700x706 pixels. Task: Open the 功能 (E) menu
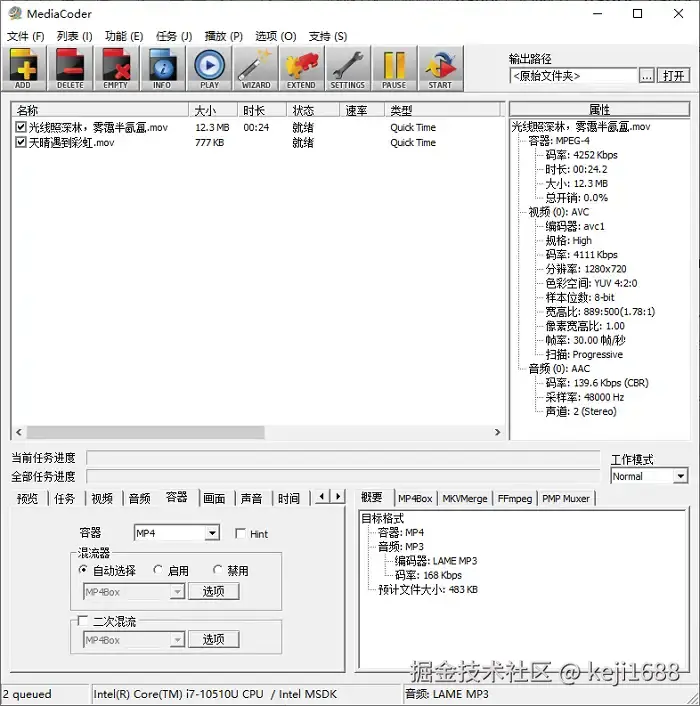[124, 36]
